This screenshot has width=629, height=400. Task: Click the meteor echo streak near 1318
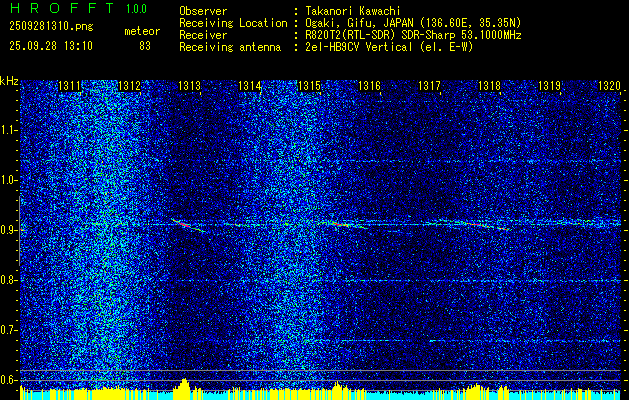pos(485,225)
